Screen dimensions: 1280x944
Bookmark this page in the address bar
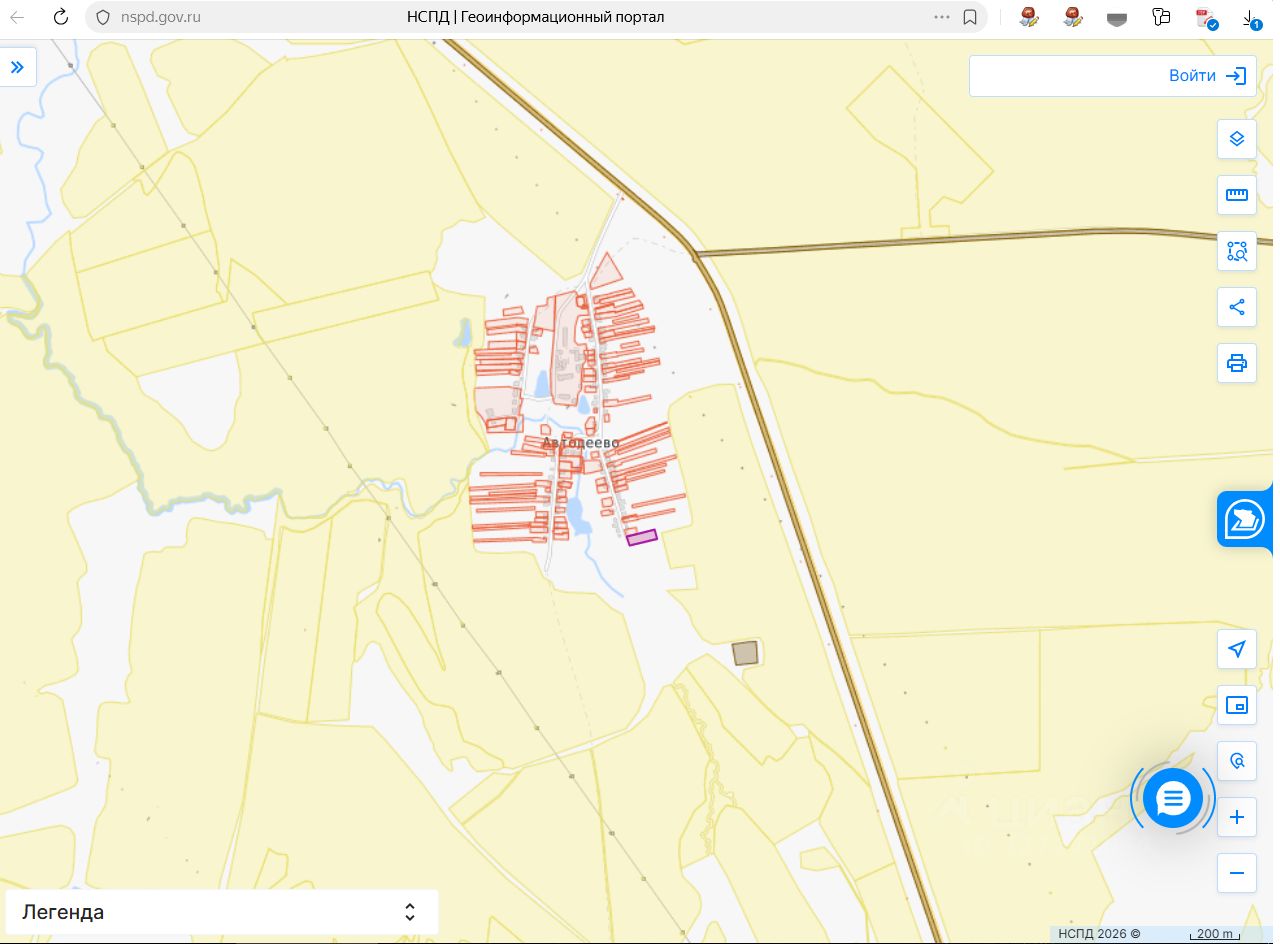pos(969,17)
